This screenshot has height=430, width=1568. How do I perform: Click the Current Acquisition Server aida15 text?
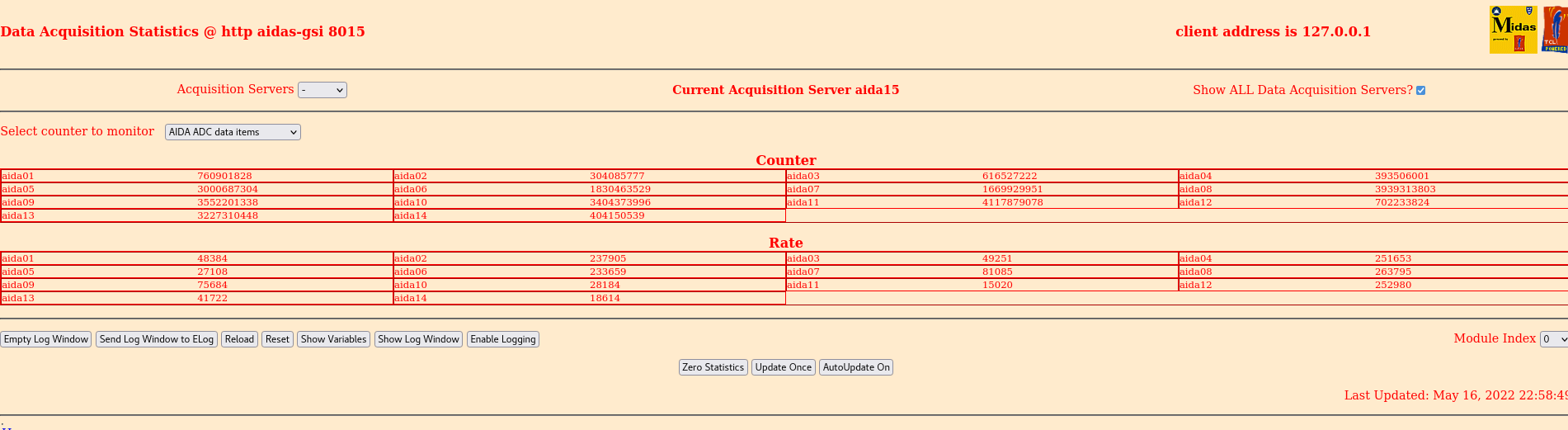pos(785,90)
